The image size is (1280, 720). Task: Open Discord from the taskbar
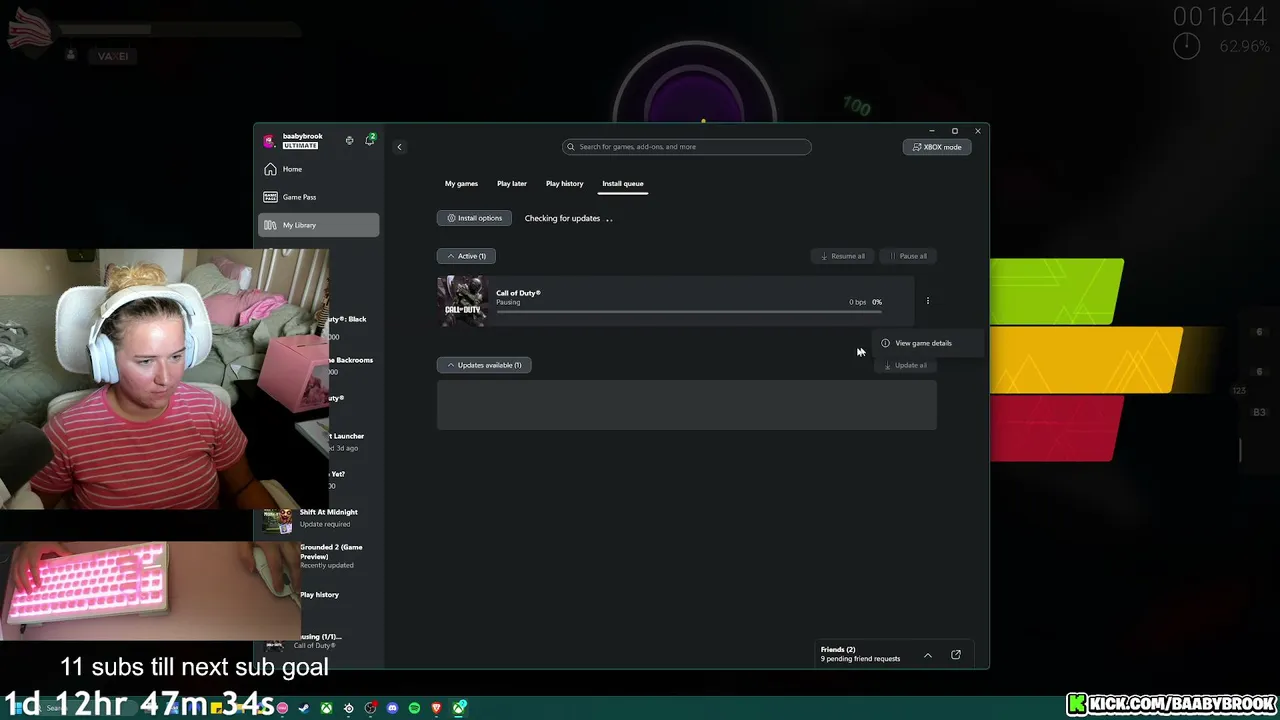392,708
